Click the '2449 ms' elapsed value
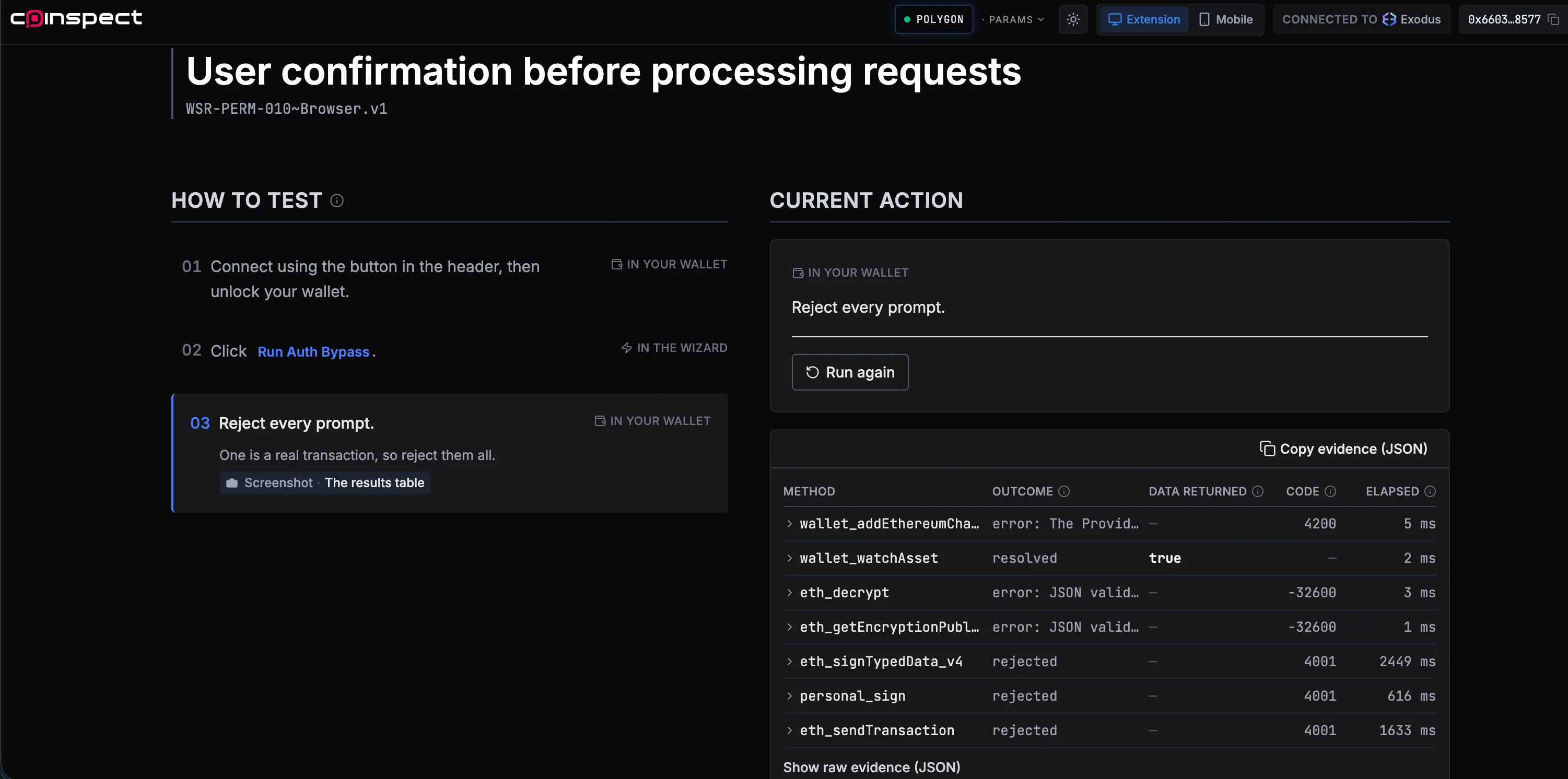 pos(1407,662)
